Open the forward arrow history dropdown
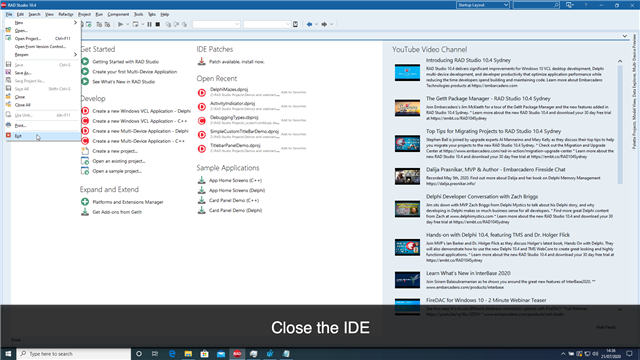The image size is (640, 360). tap(331, 24)
